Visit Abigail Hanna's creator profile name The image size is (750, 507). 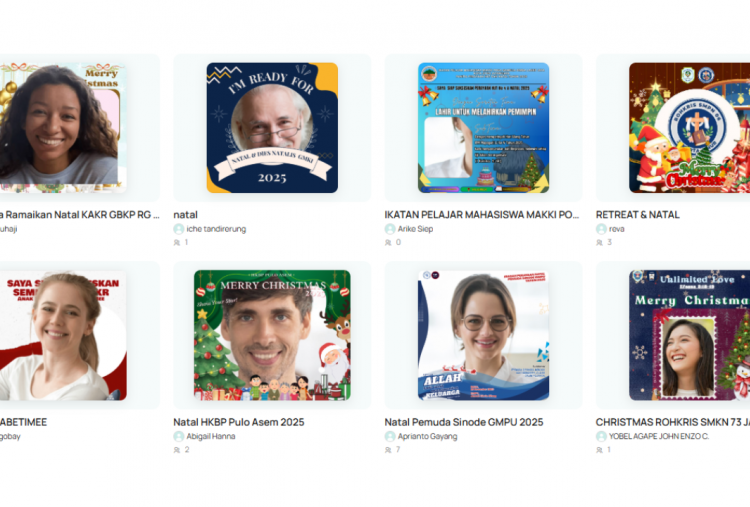point(211,436)
